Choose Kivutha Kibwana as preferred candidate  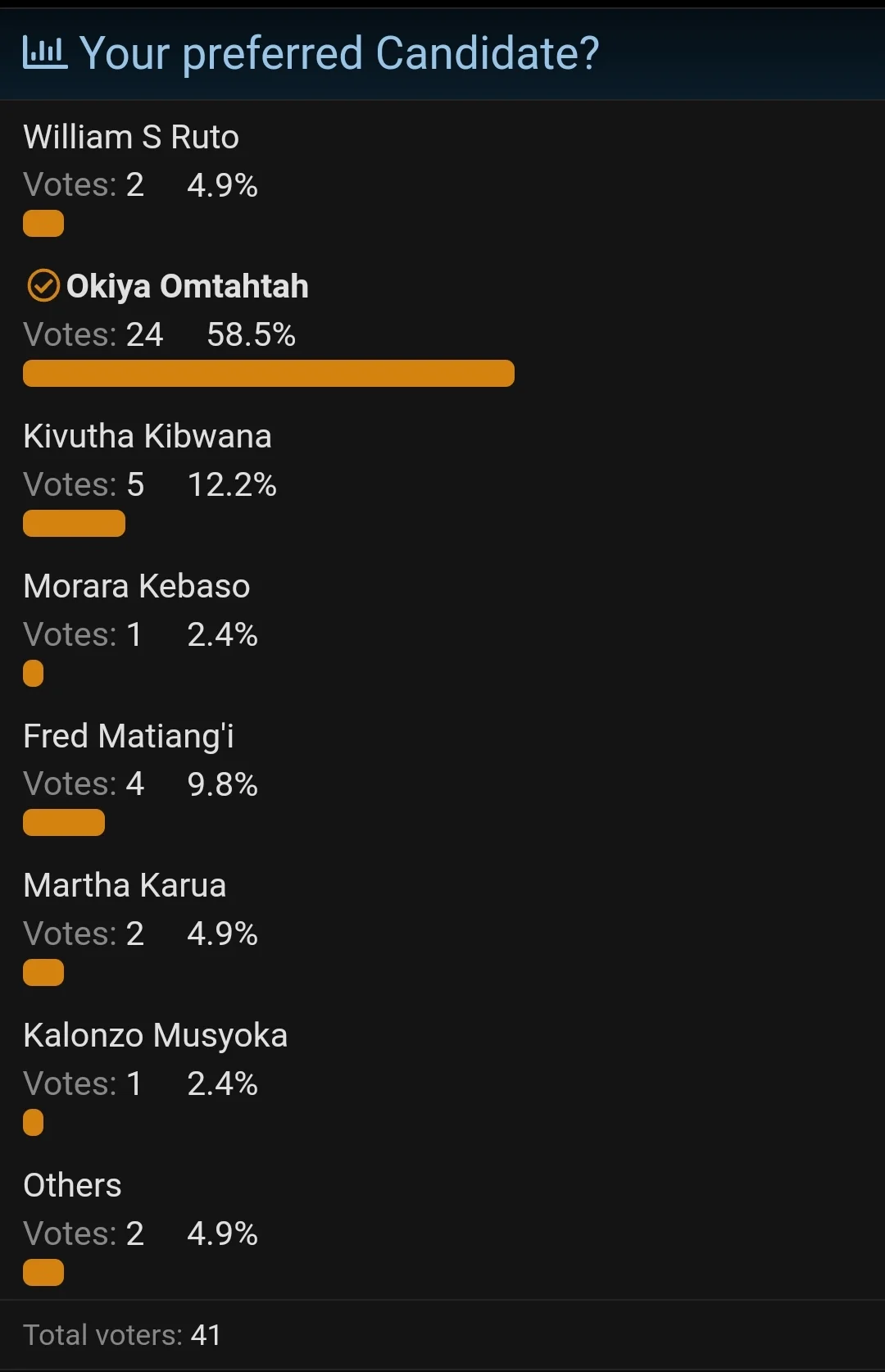(147, 437)
